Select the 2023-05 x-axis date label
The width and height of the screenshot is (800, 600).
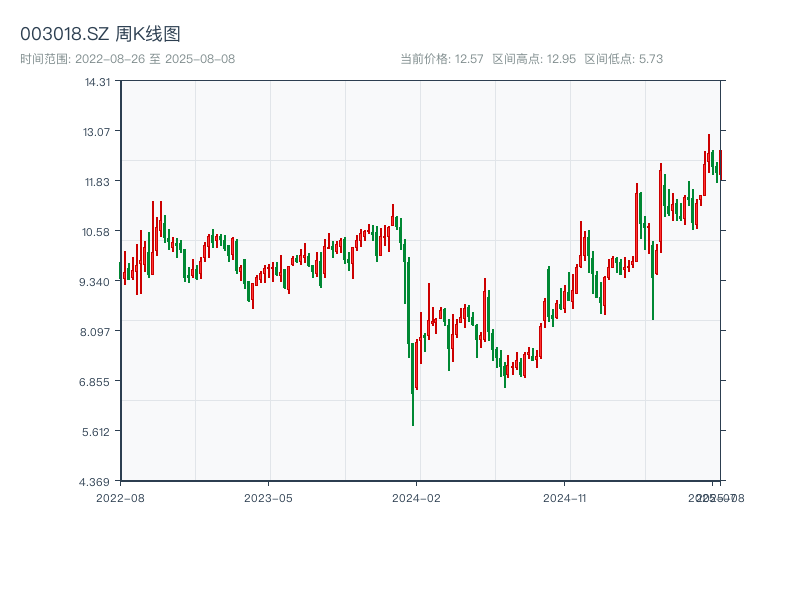tap(268, 497)
